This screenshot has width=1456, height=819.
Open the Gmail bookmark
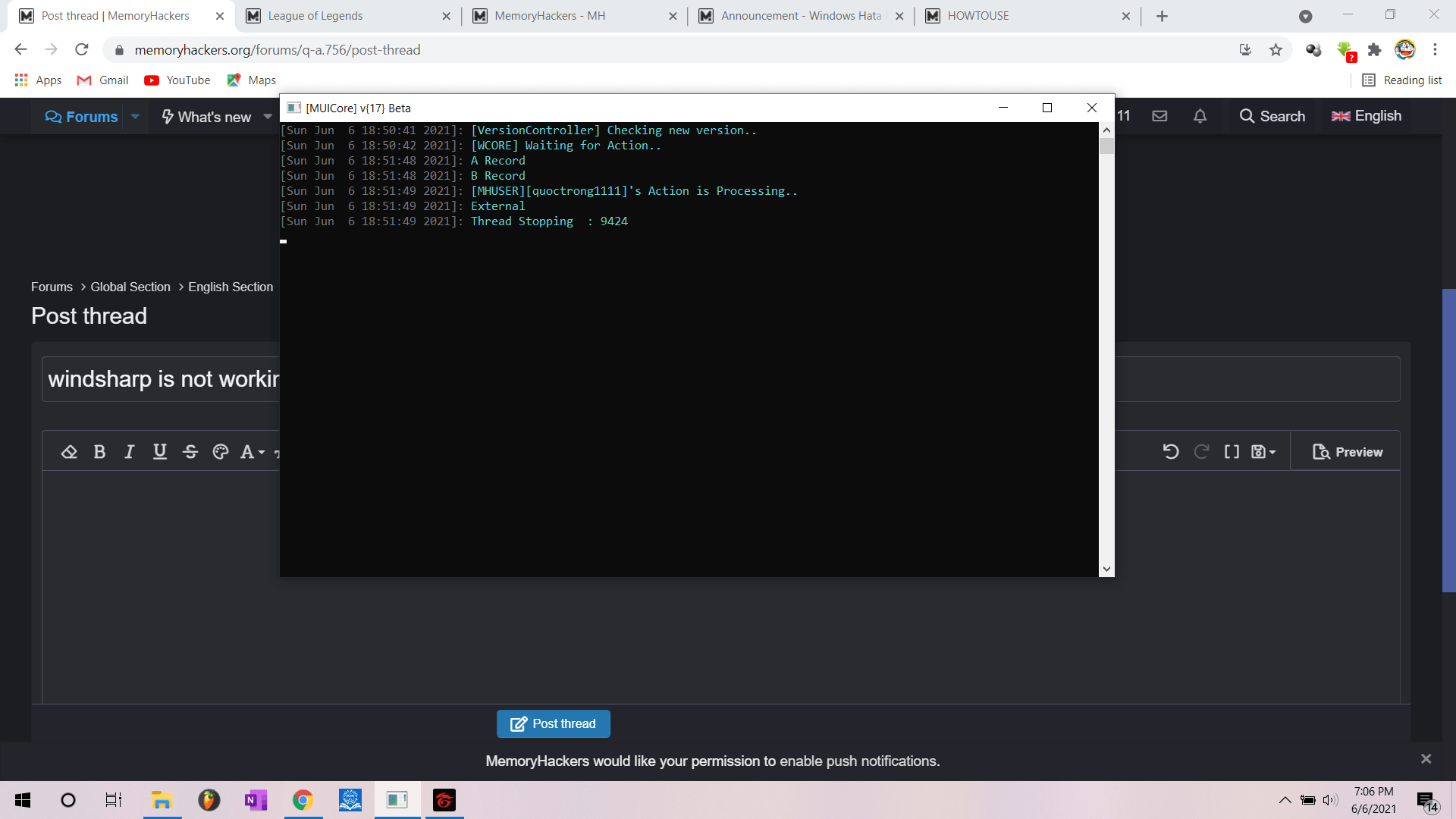tap(102, 80)
